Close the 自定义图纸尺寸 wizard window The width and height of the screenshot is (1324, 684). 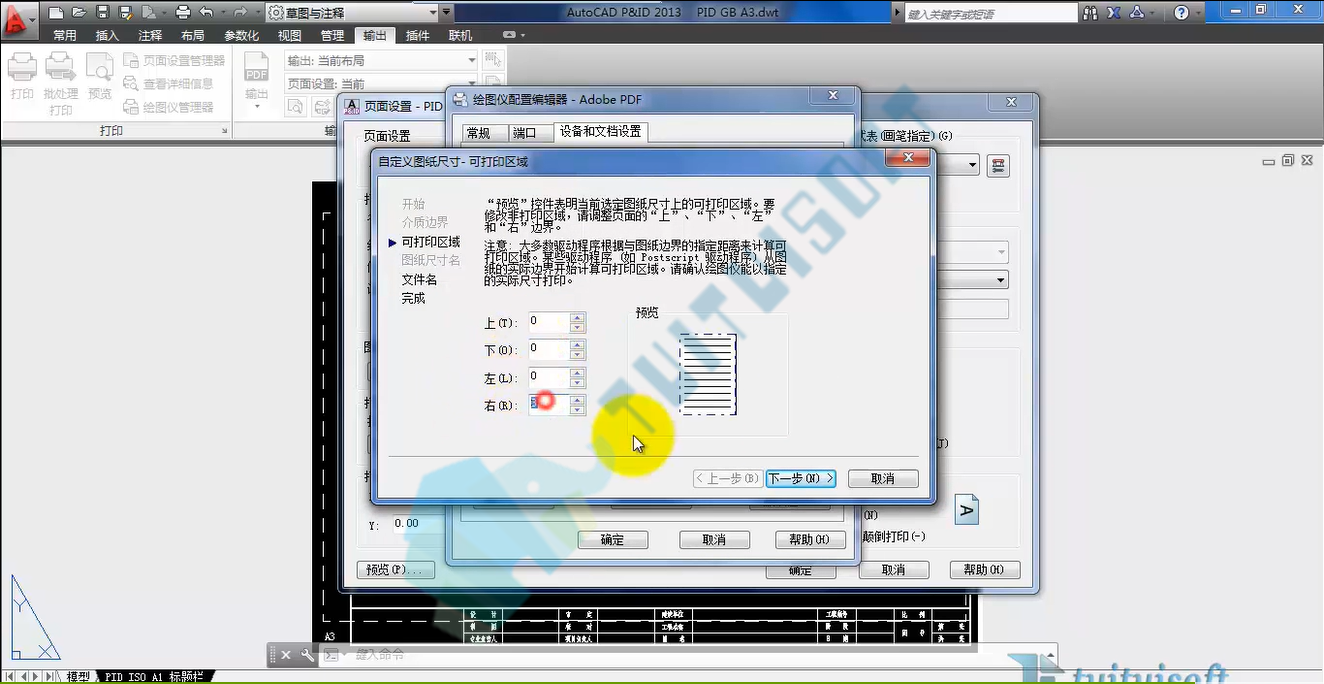908,158
